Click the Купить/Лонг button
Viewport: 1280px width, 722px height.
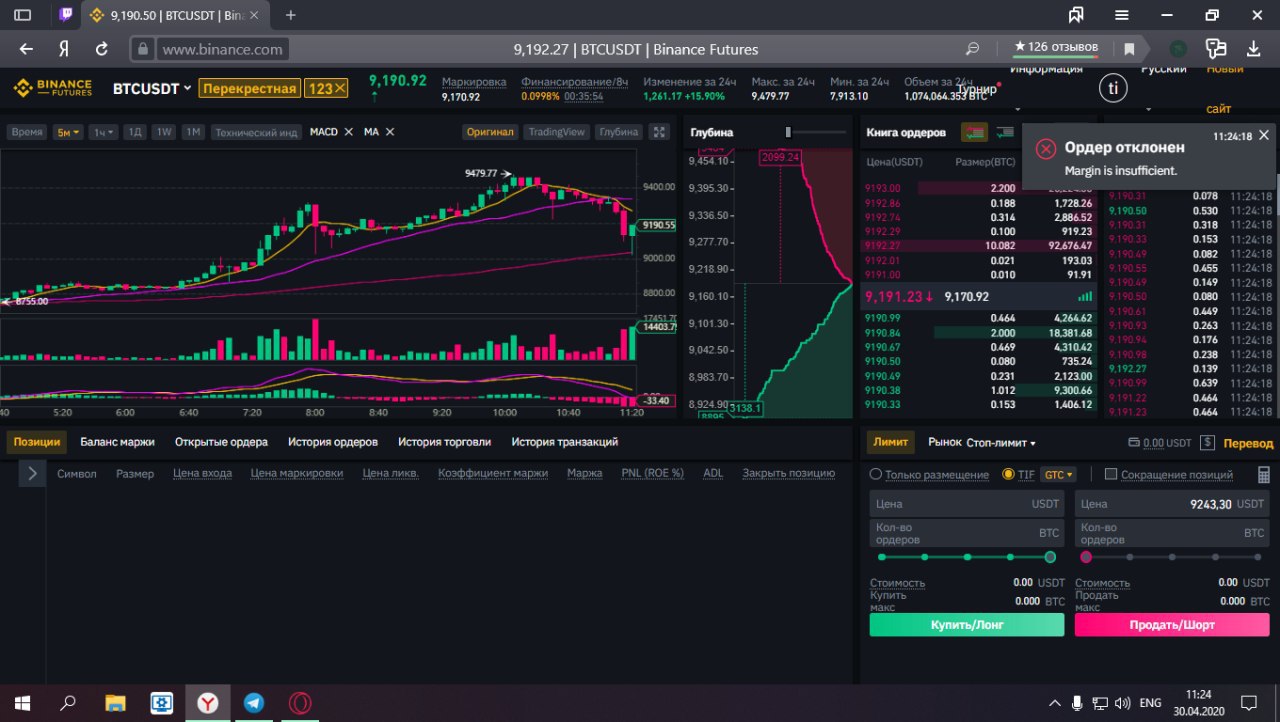tap(967, 624)
